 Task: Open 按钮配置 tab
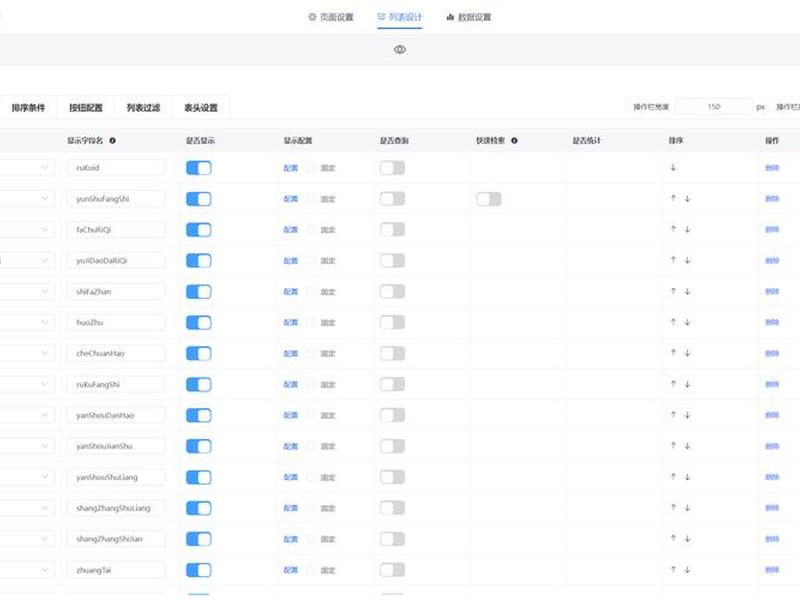coord(86,108)
